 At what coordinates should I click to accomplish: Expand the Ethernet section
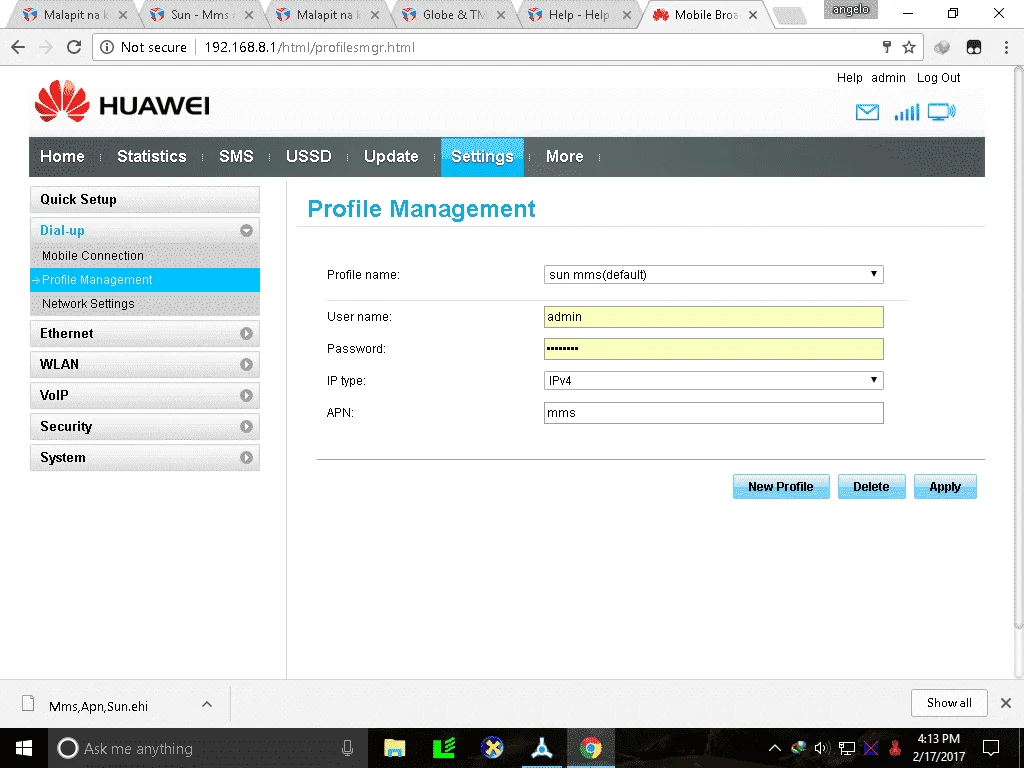[246, 334]
